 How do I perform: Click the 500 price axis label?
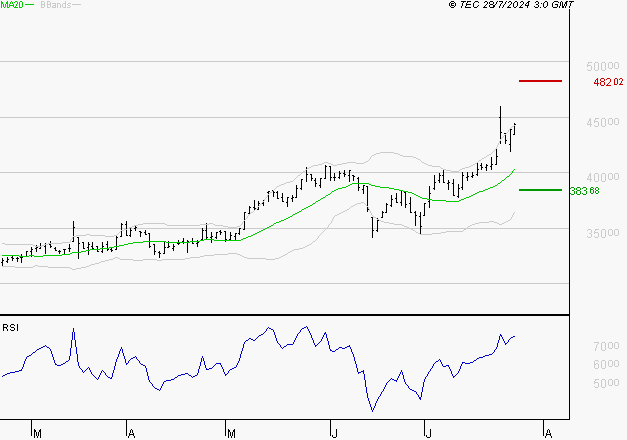603,66
